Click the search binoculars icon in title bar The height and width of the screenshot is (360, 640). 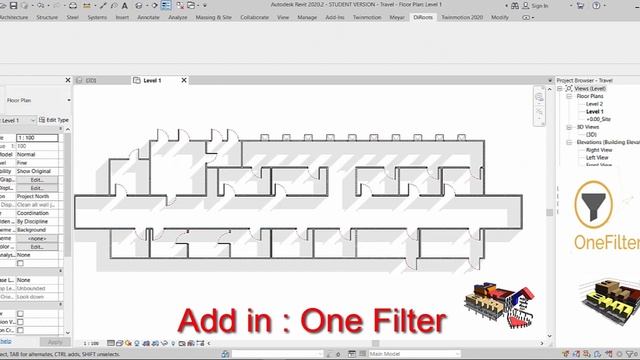tap(515, 6)
